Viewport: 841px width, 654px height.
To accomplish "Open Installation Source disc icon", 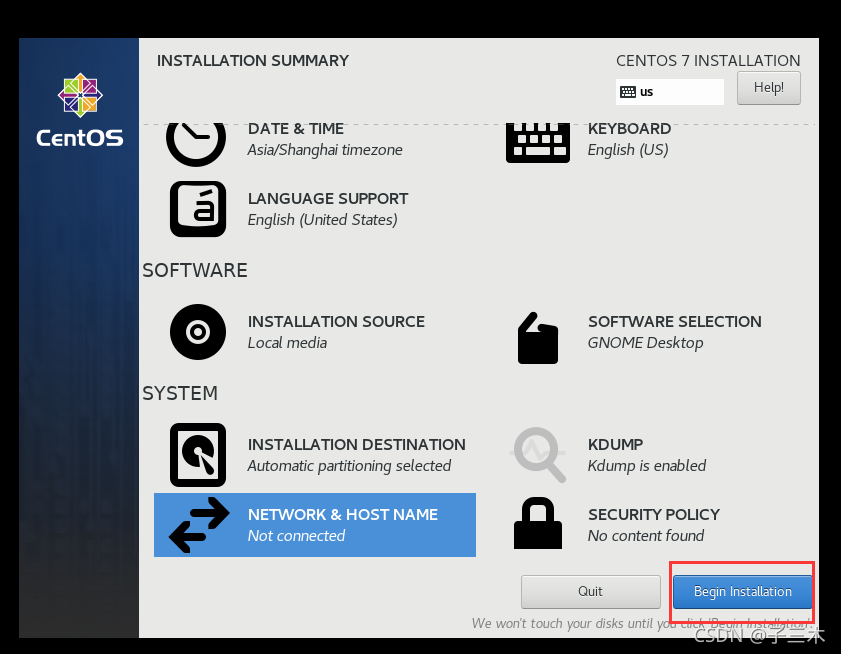I will click(198, 332).
